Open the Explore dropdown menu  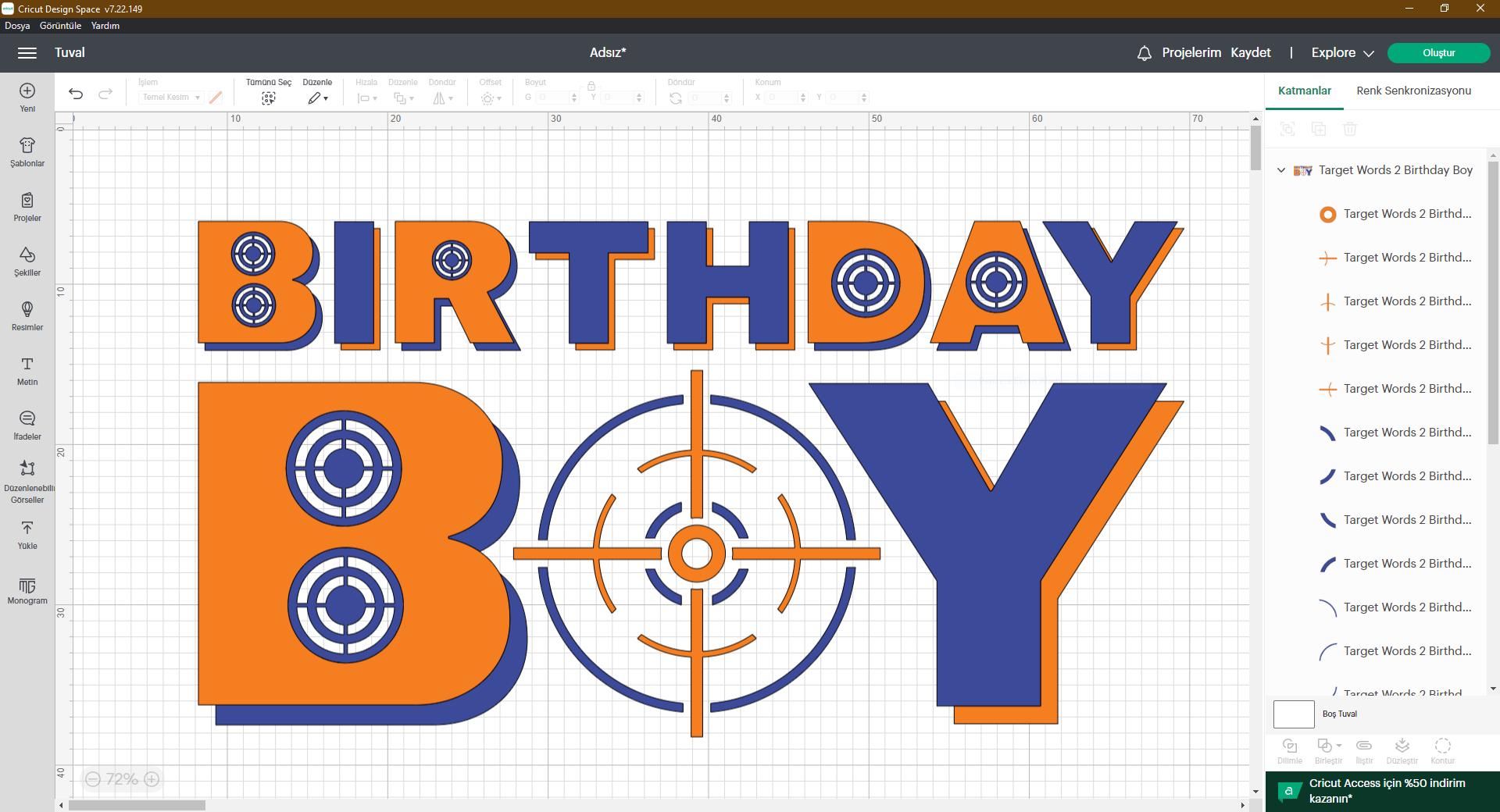(x=1341, y=52)
